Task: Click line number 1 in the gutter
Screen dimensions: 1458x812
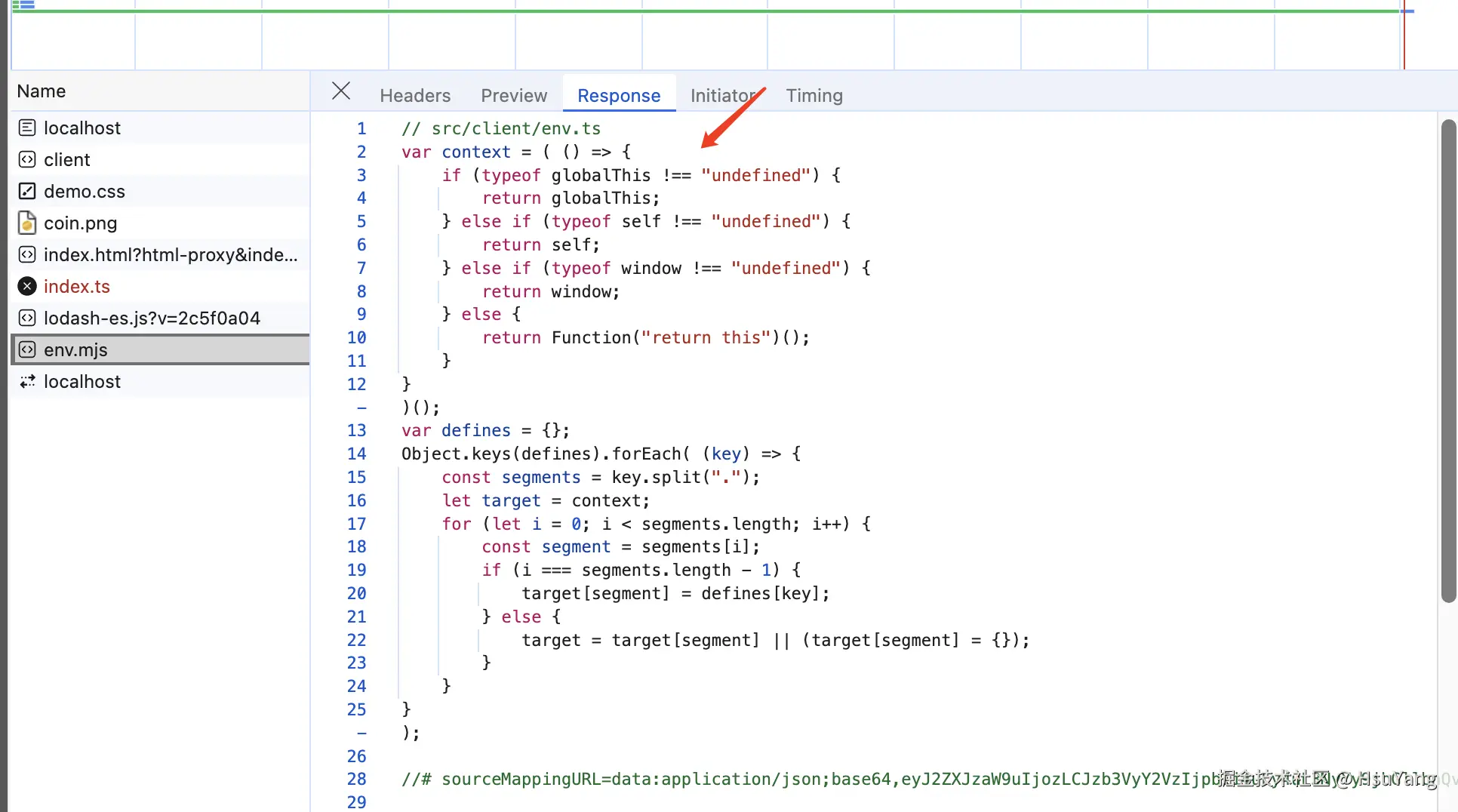Action: pos(361,128)
